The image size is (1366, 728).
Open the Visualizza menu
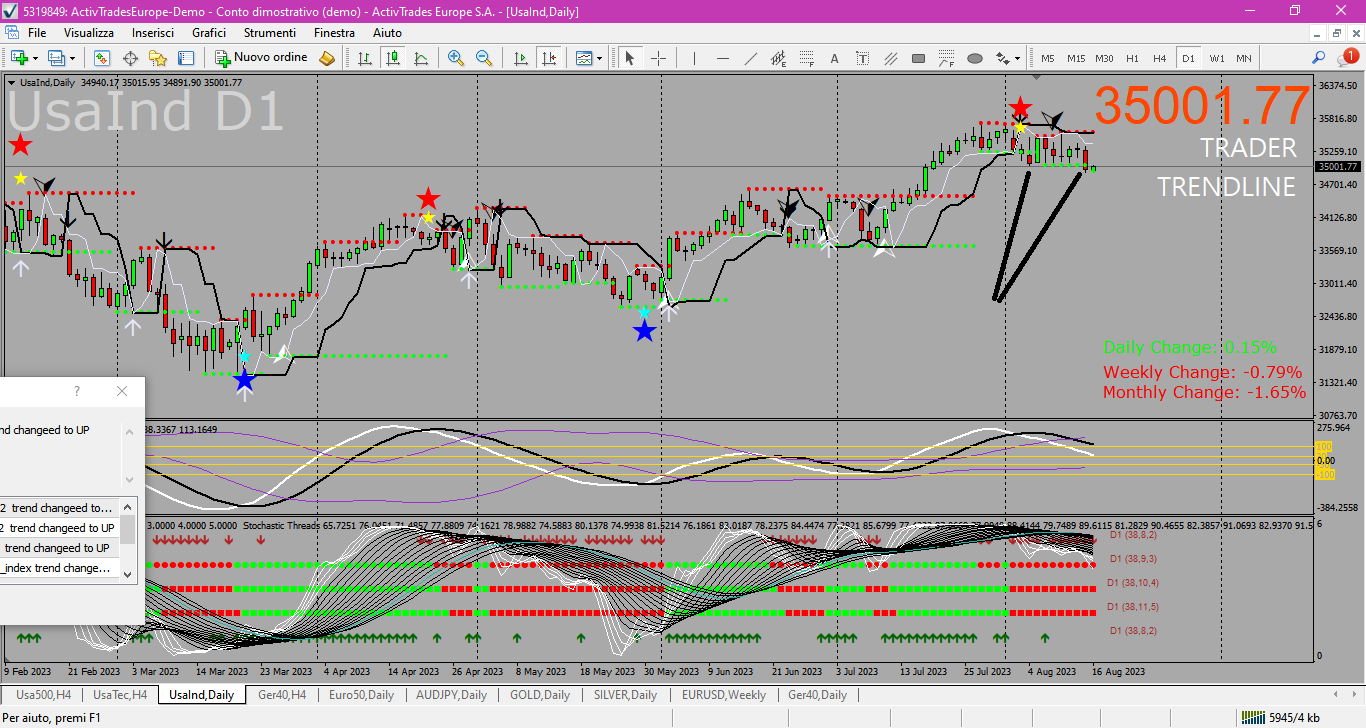pos(89,33)
